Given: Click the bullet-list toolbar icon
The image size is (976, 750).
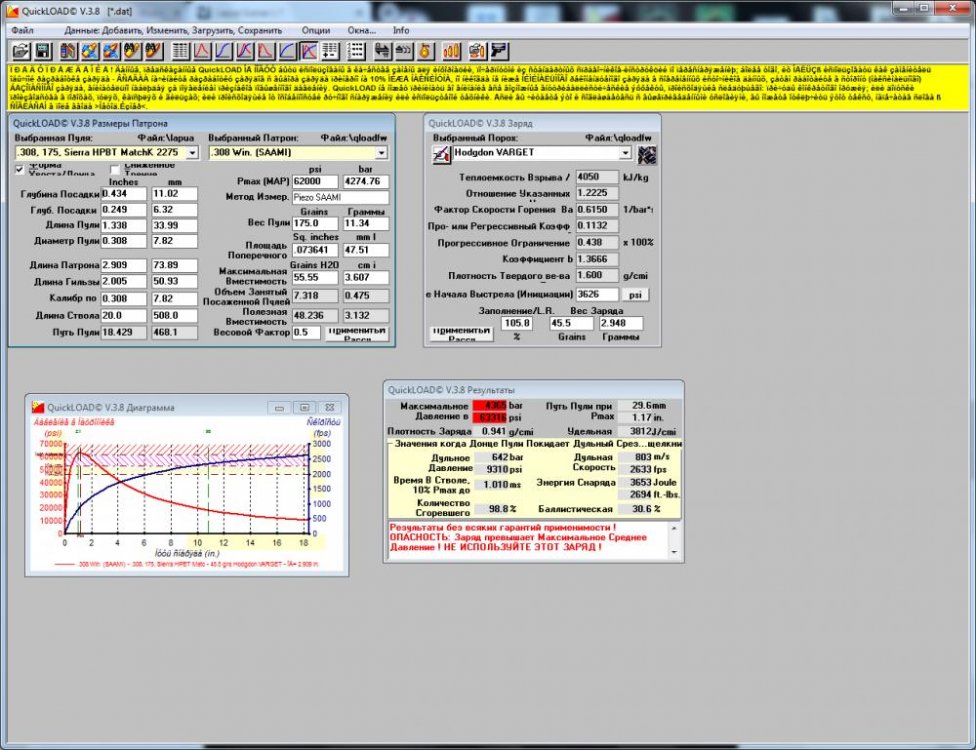Looking at the screenshot, I should [x=355, y=50].
